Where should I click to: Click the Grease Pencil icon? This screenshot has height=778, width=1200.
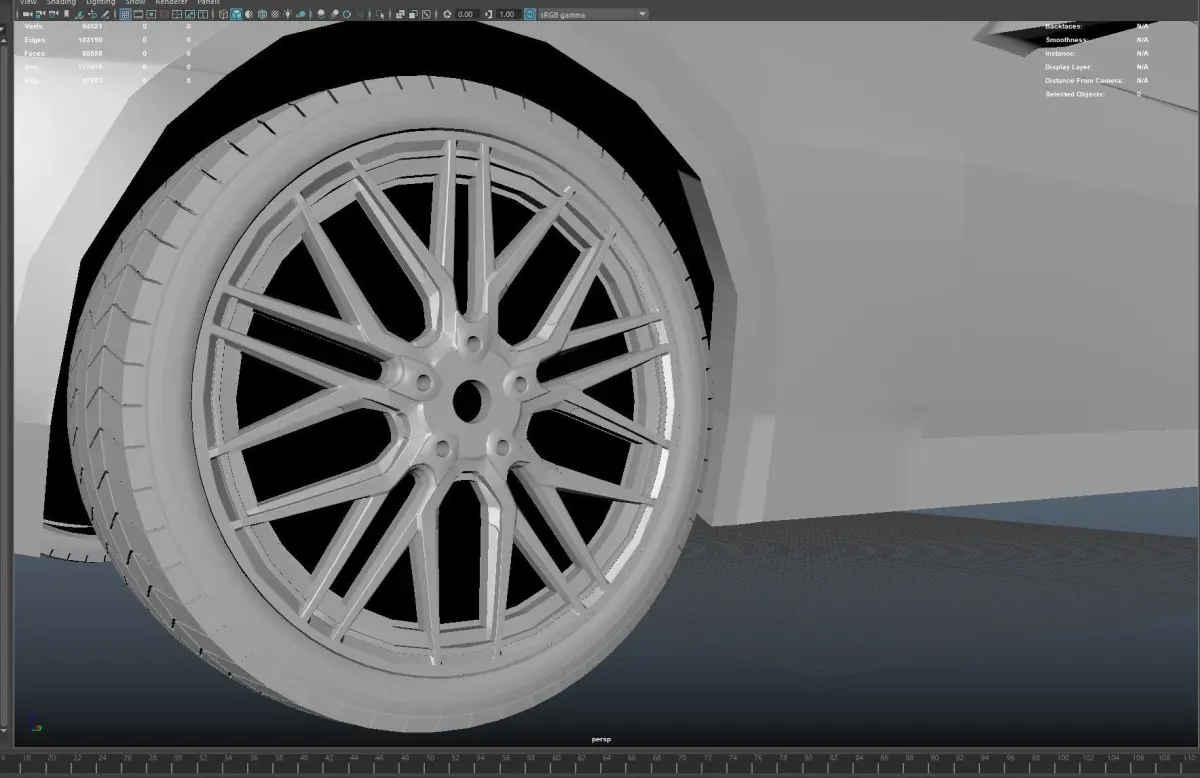coord(104,14)
